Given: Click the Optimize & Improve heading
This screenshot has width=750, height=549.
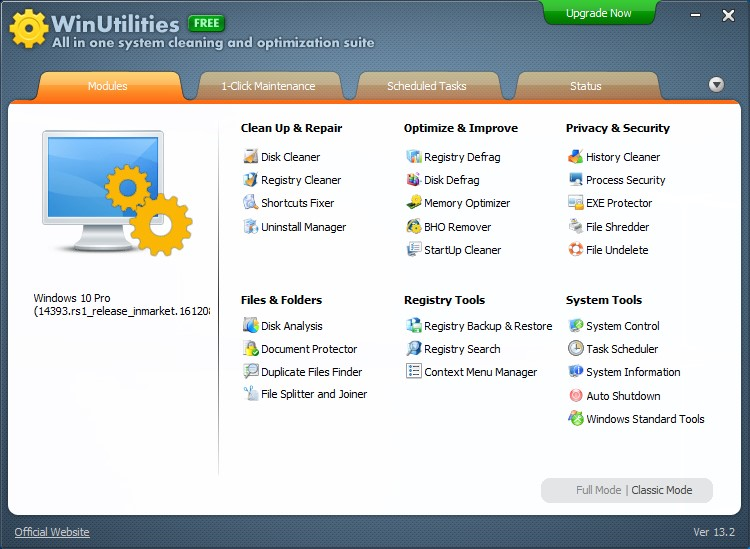Looking at the screenshot, I should (x=461, y=128).
